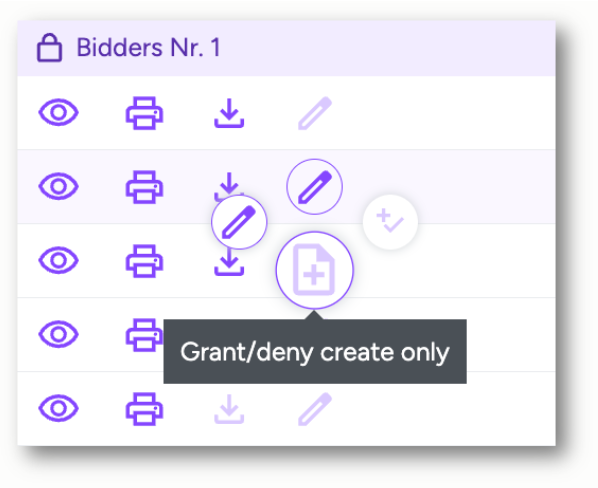Toggle view permission eye in third row

coord(58,260)
